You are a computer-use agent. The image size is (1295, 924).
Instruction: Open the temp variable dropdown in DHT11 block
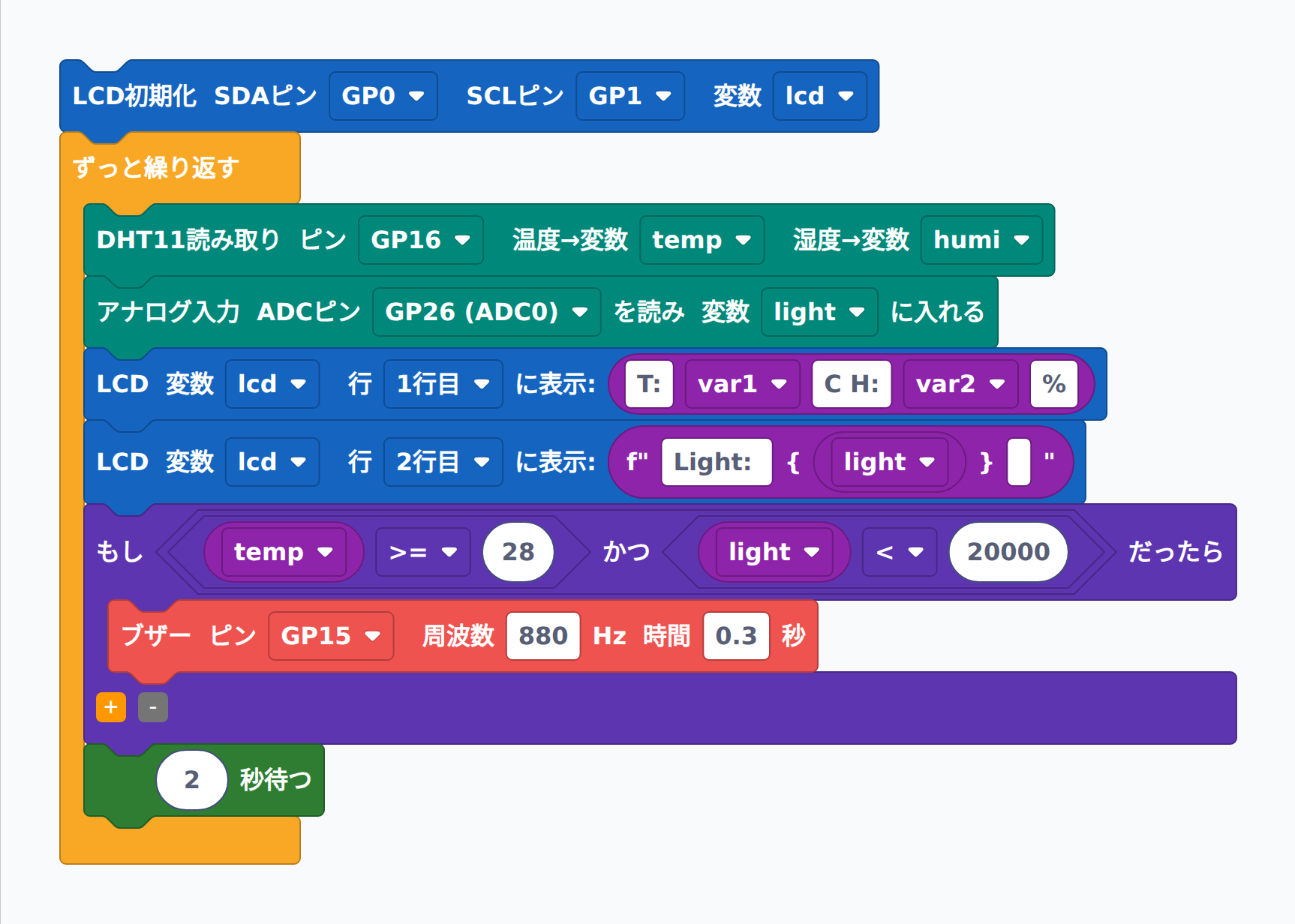tap(702, 240)
